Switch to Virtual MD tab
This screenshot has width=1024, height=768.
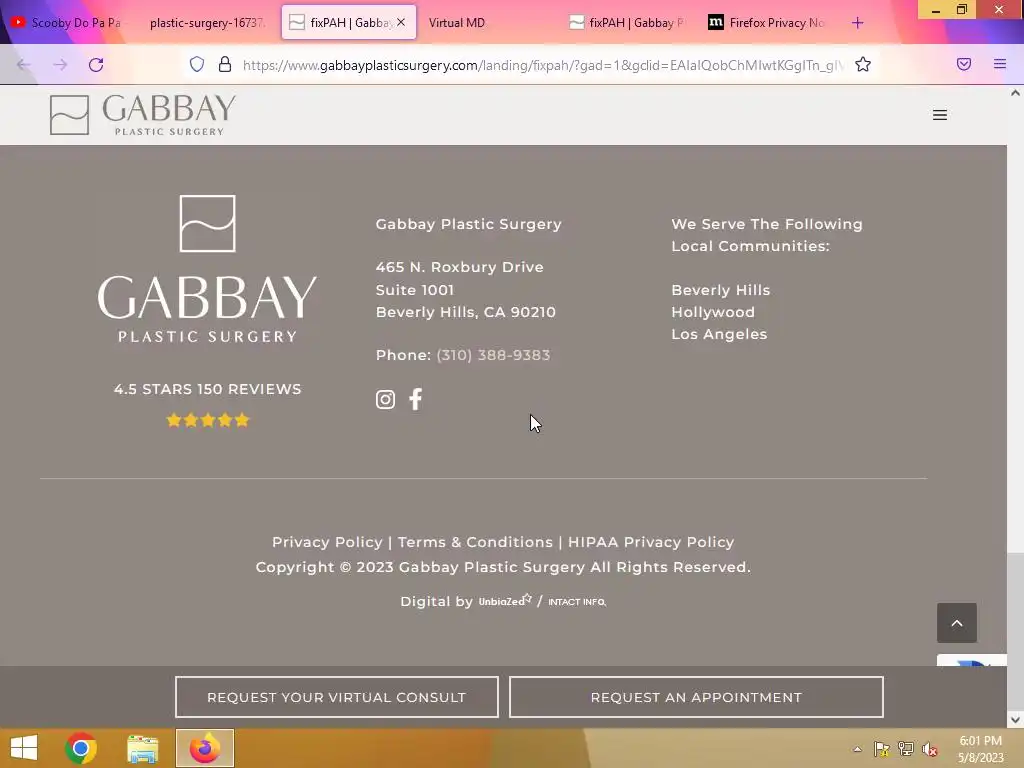[x=457, y=23]
